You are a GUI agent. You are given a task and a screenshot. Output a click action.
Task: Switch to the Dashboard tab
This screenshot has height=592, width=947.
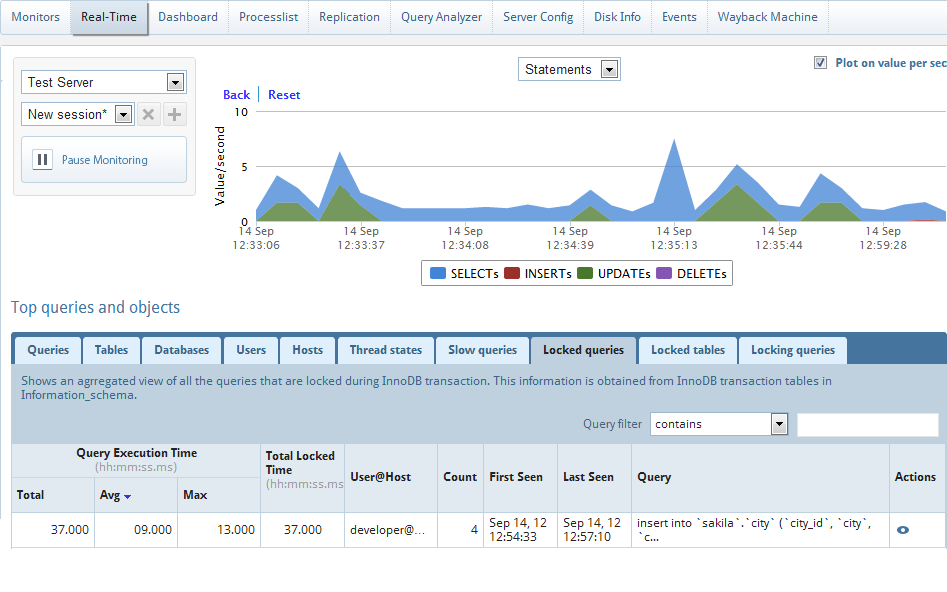pyautogui.click(x=188, y=17)
